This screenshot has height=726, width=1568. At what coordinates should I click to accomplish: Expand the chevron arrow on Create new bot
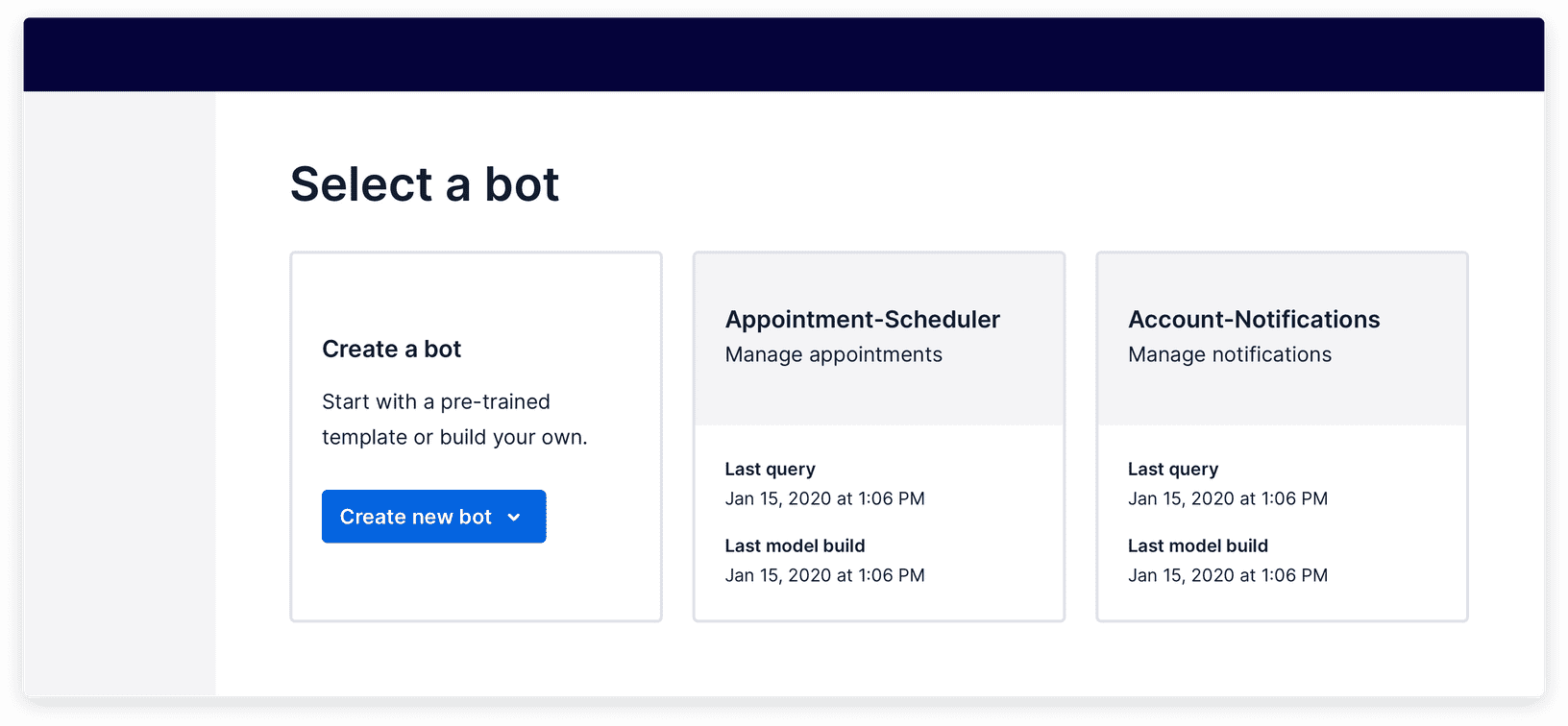514,518
